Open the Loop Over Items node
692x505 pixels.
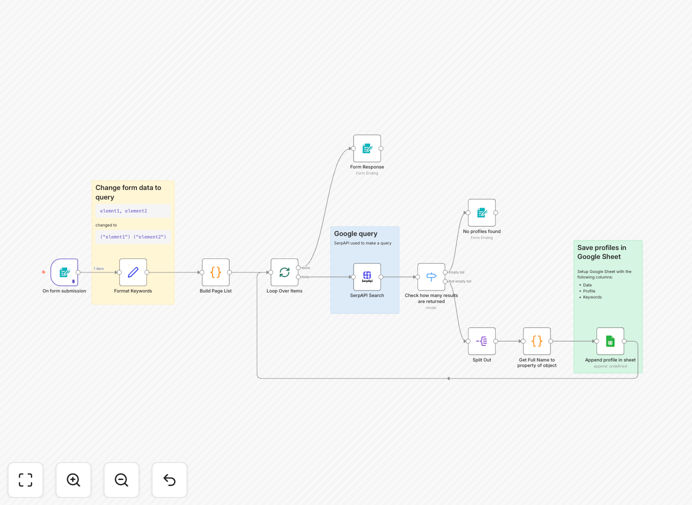(285, 272)
